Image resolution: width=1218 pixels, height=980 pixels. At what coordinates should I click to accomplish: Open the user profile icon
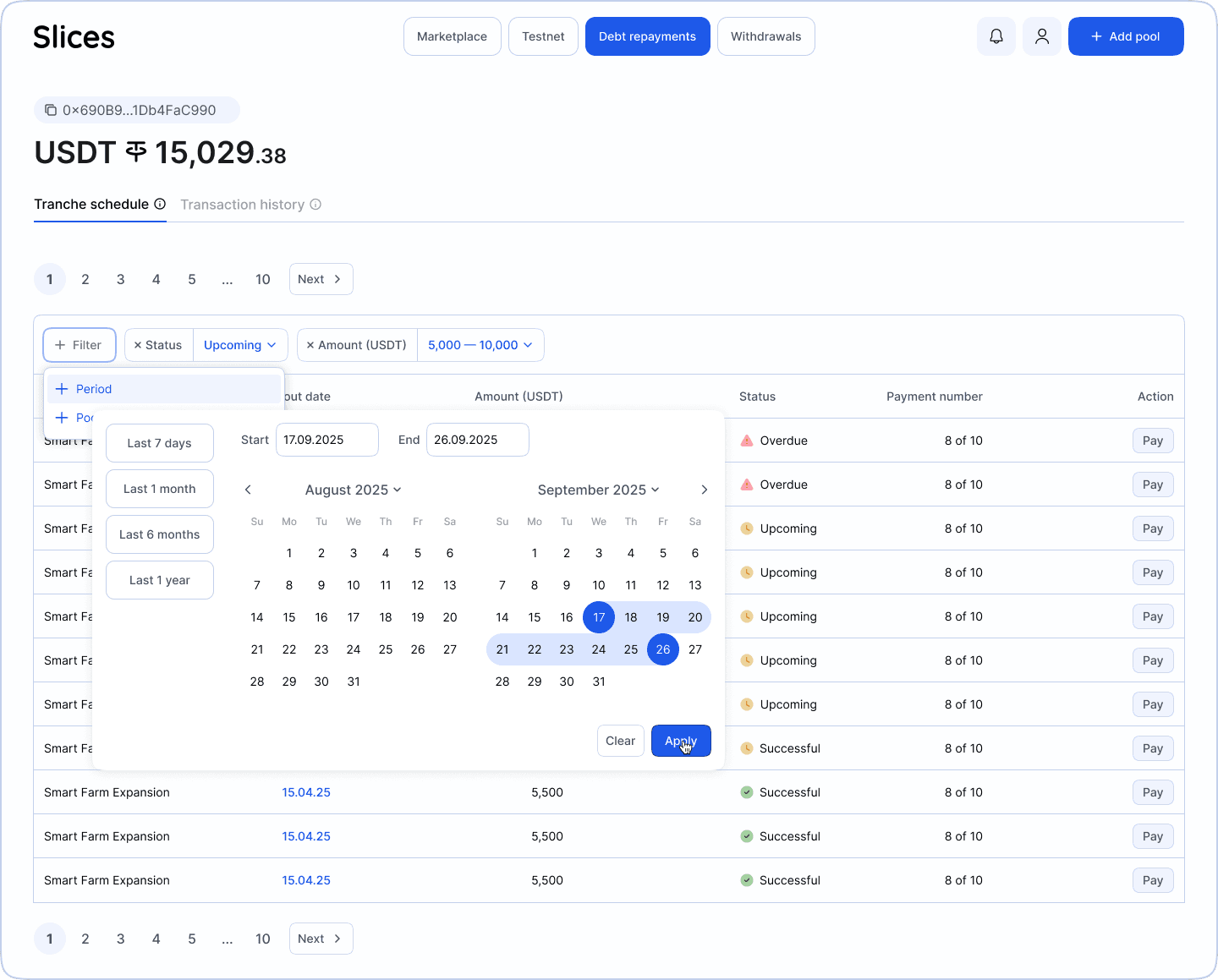[1042, 36]
